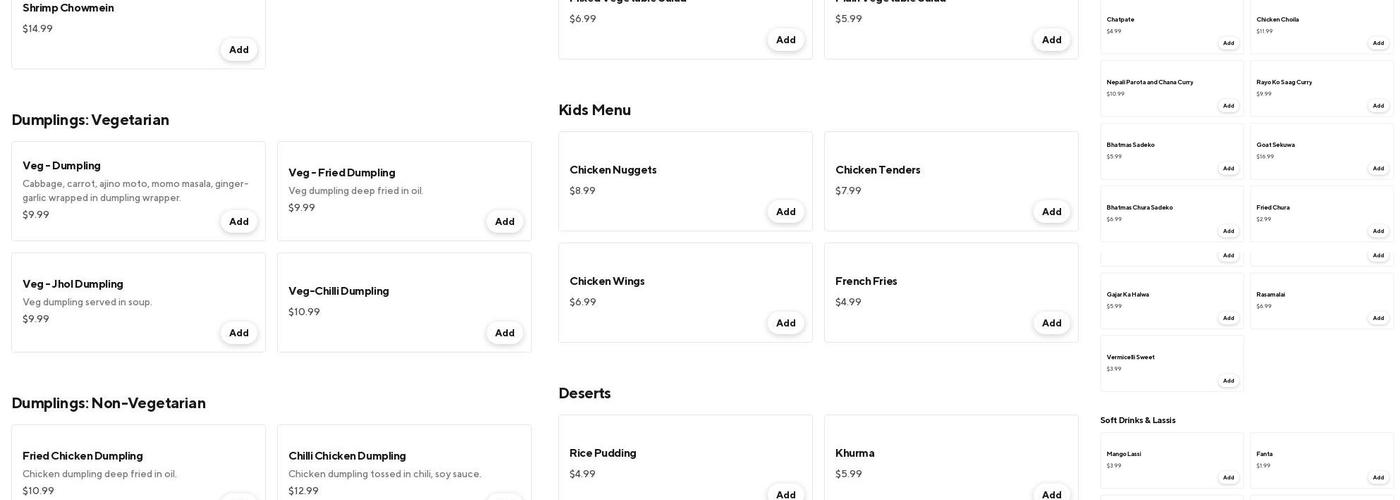Add Veg - Fried Dumpling to cart
The width and height of the screenshot is (1400, 500).
pos(504,222)
